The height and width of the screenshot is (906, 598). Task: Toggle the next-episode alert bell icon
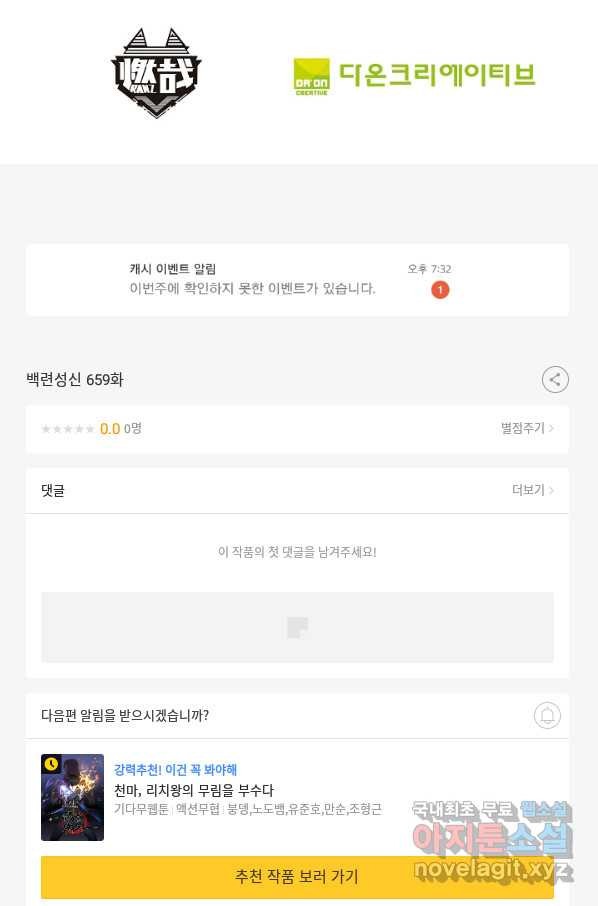point(547,715)
